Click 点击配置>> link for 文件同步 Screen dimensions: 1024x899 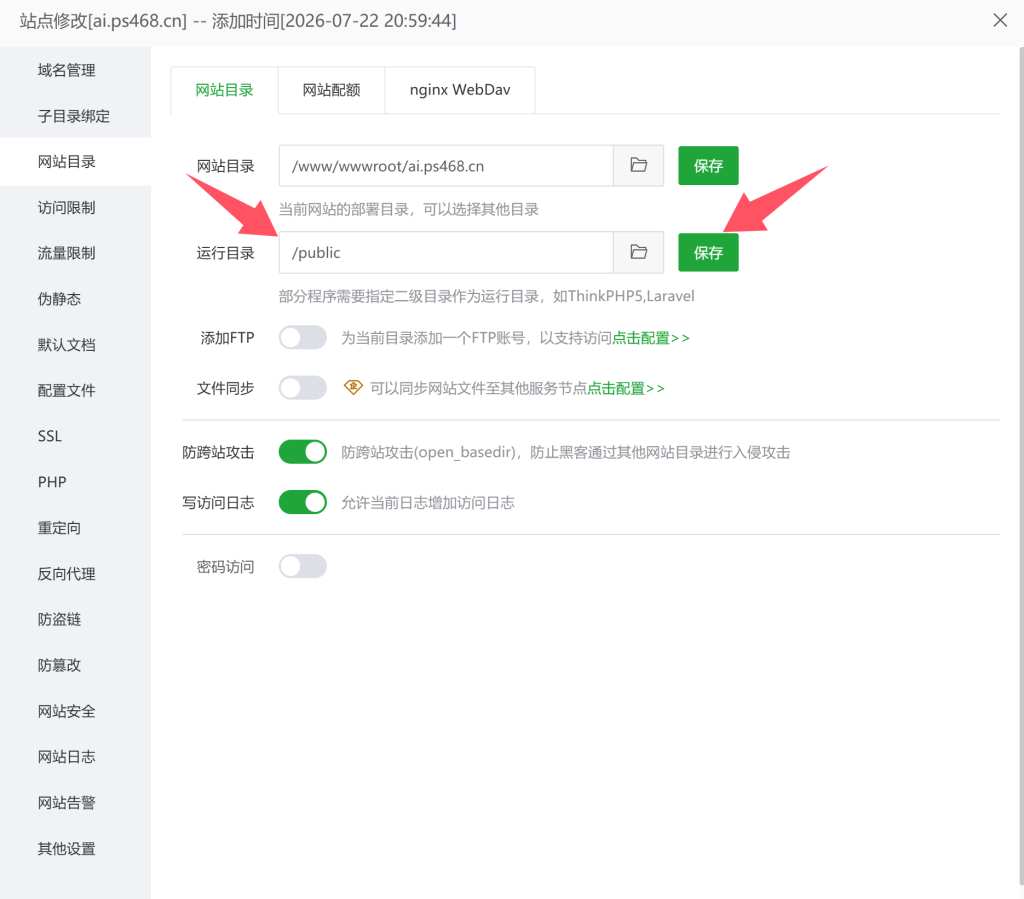click(x=626, y=388)
